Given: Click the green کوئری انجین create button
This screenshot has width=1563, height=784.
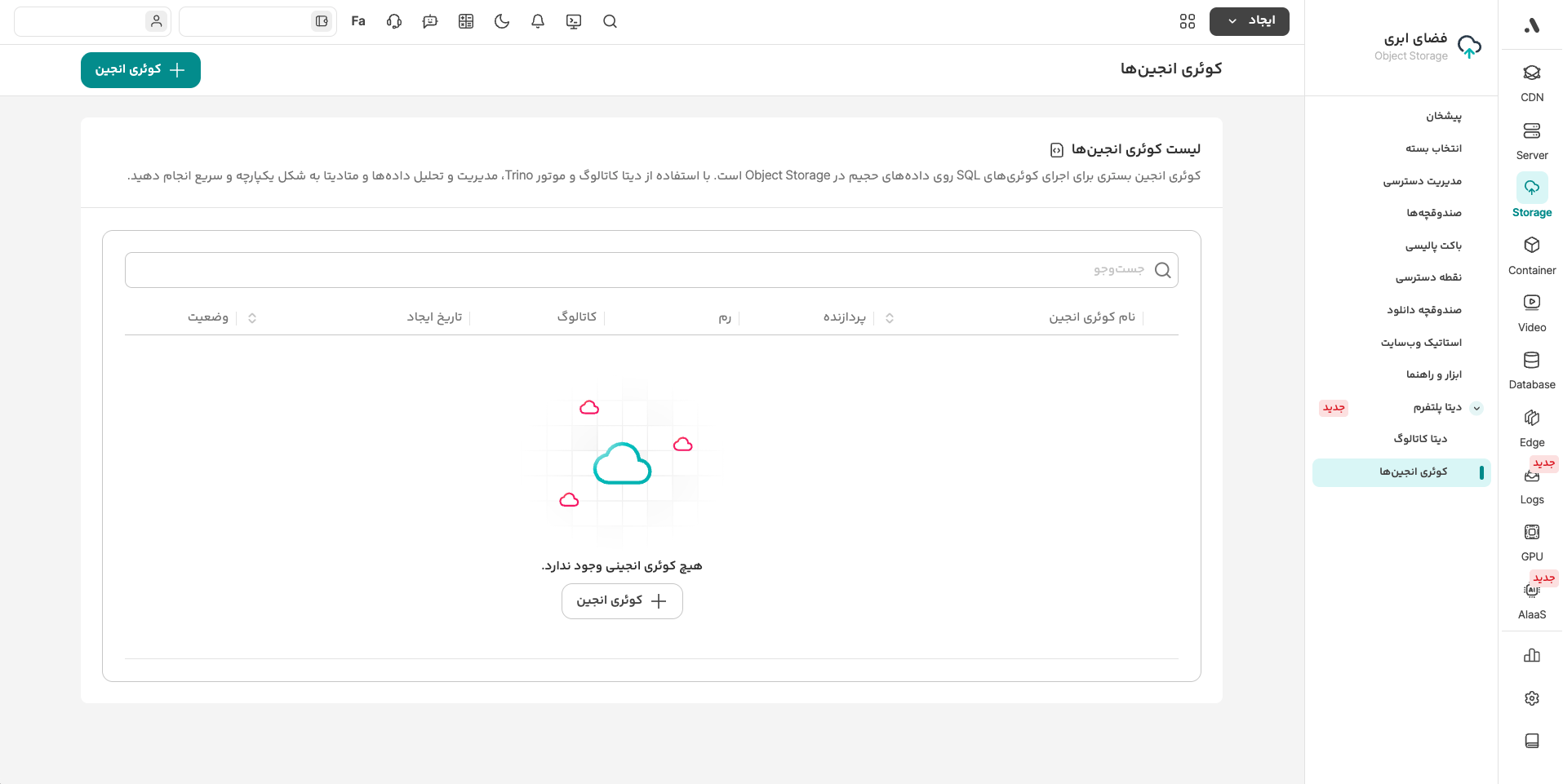Looking at the screenshot, I should [140, 70].
